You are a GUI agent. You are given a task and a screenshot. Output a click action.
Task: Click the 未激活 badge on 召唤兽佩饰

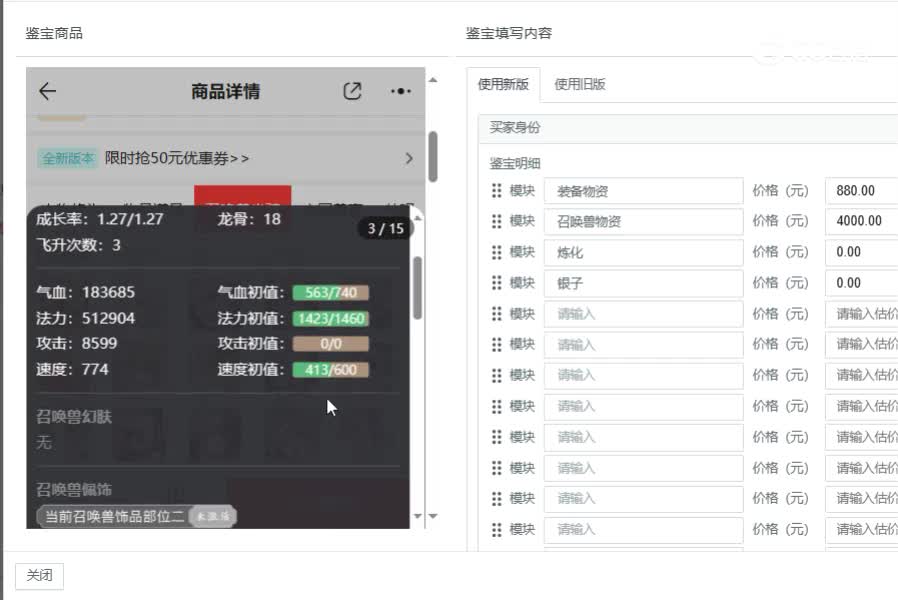coord(211,516)
